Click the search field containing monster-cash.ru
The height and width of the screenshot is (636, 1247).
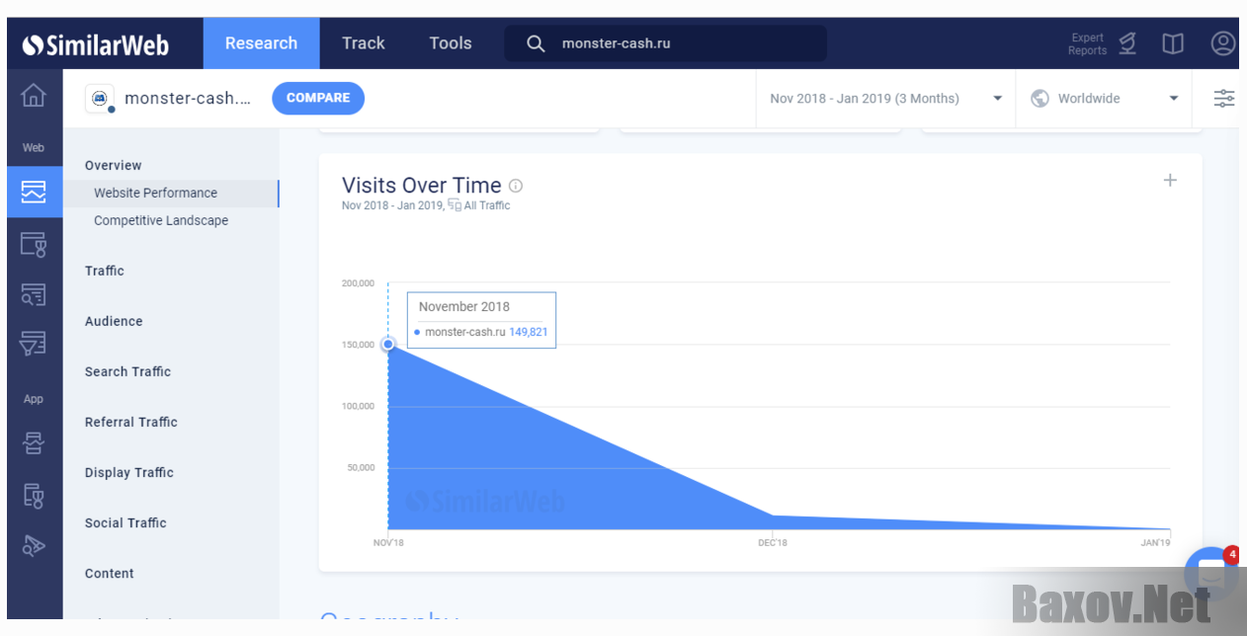pyautogui.click(x=666, y=44)
